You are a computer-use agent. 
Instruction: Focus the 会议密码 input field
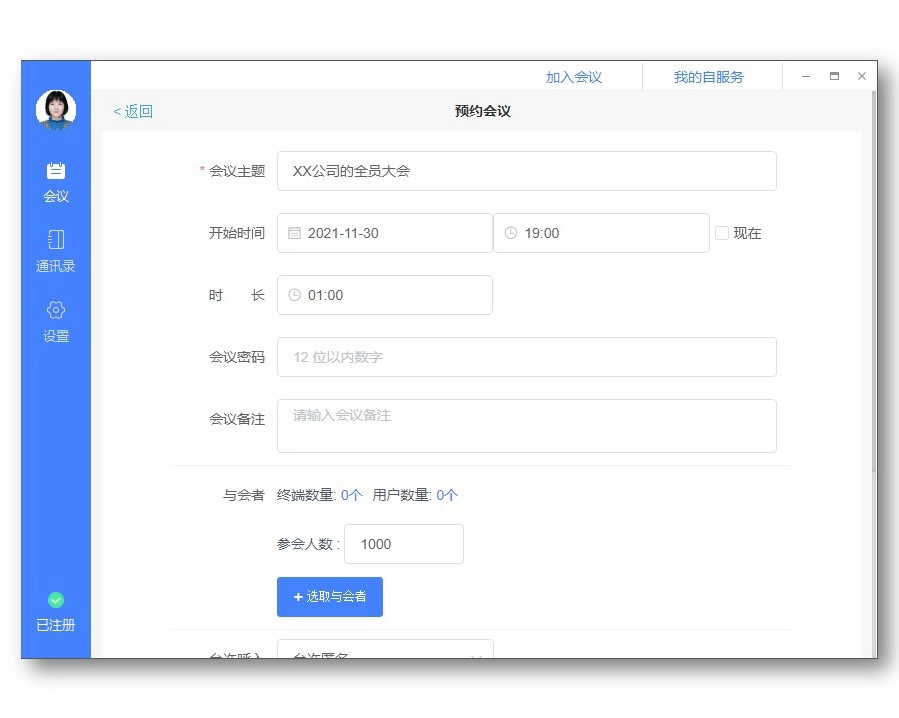pos(526,357)
